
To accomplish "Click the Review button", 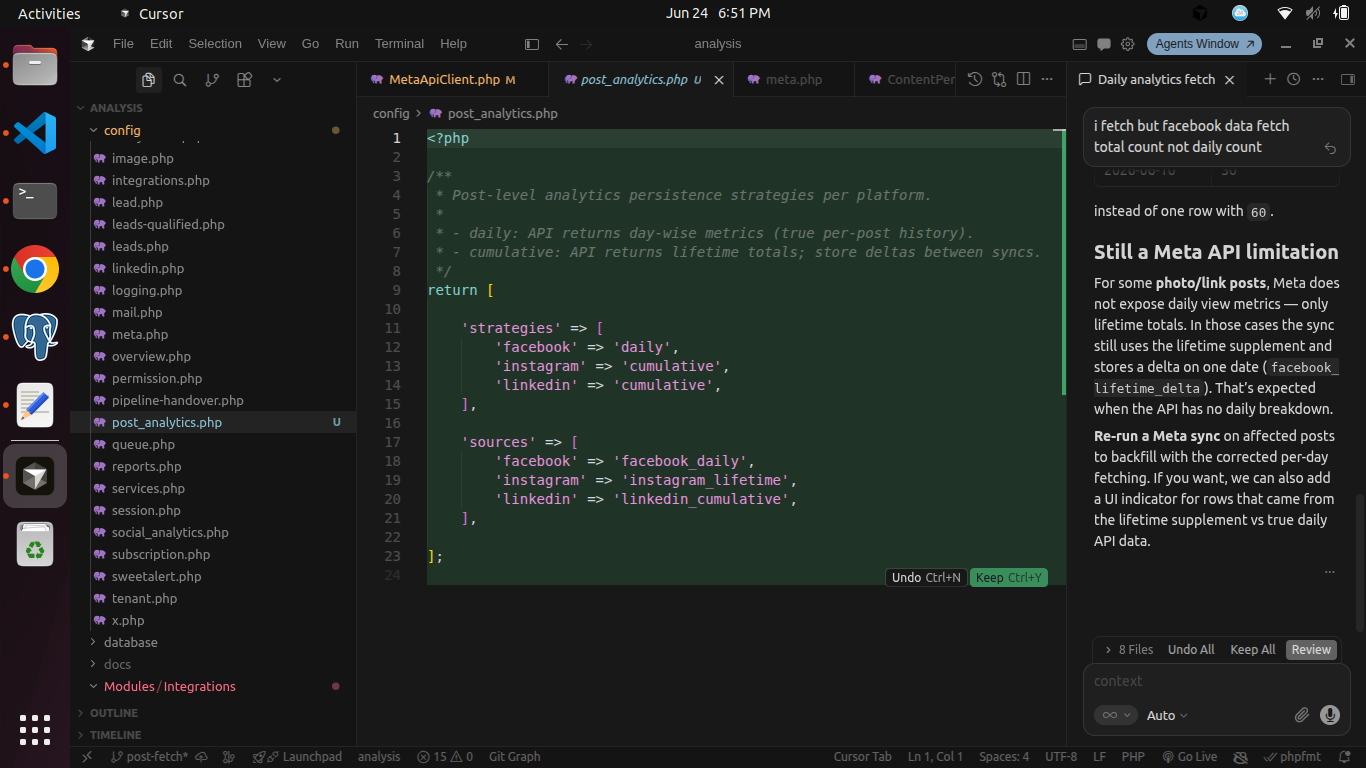I will [1311, 649].
